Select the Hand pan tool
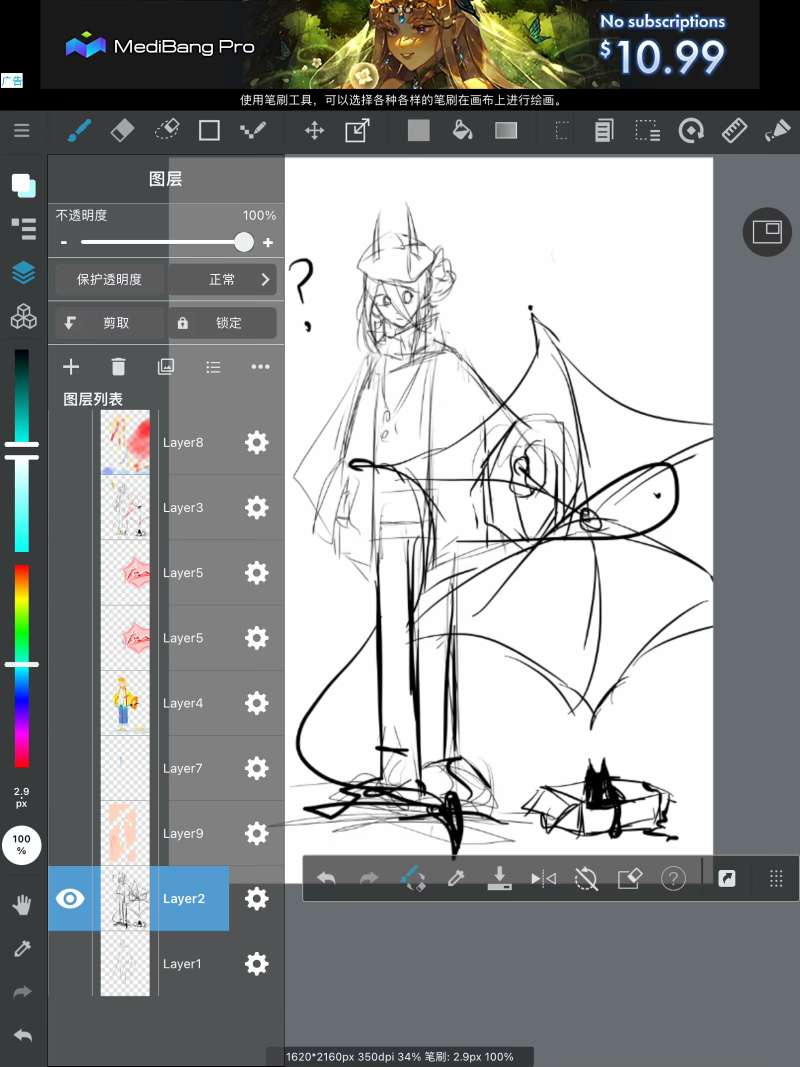This screenshot has height=1067, width=800. tap(22, 904)
